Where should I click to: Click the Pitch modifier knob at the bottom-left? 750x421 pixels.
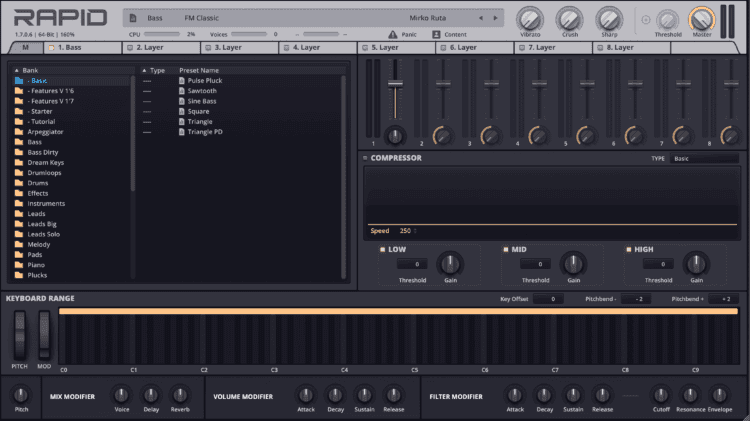pyautogui.click(x=21, y=395)
